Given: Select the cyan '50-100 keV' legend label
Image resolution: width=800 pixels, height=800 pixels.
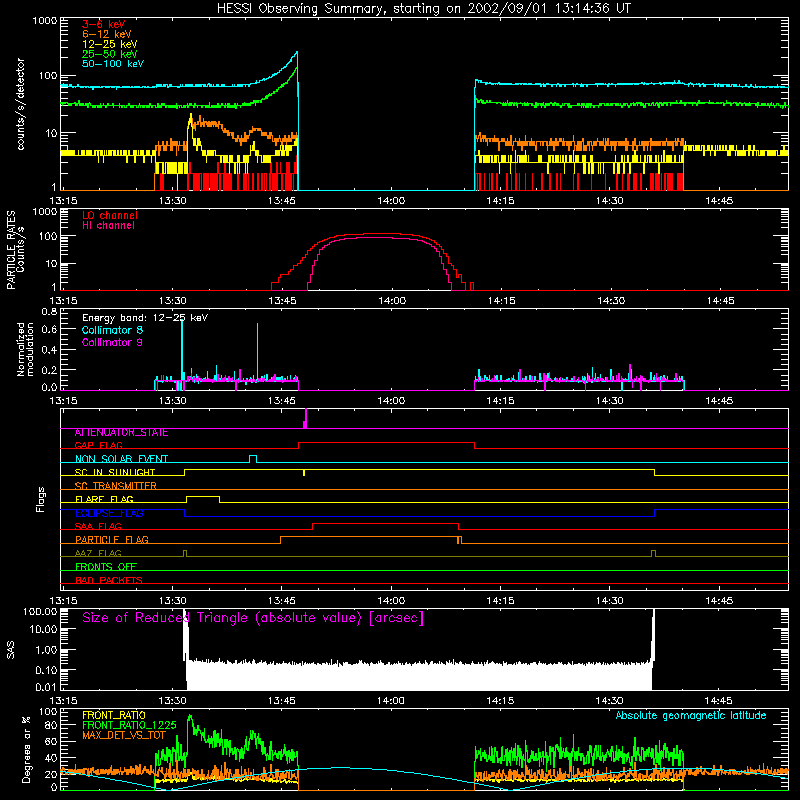Looking at the screenshot, I should pos(113,64).
